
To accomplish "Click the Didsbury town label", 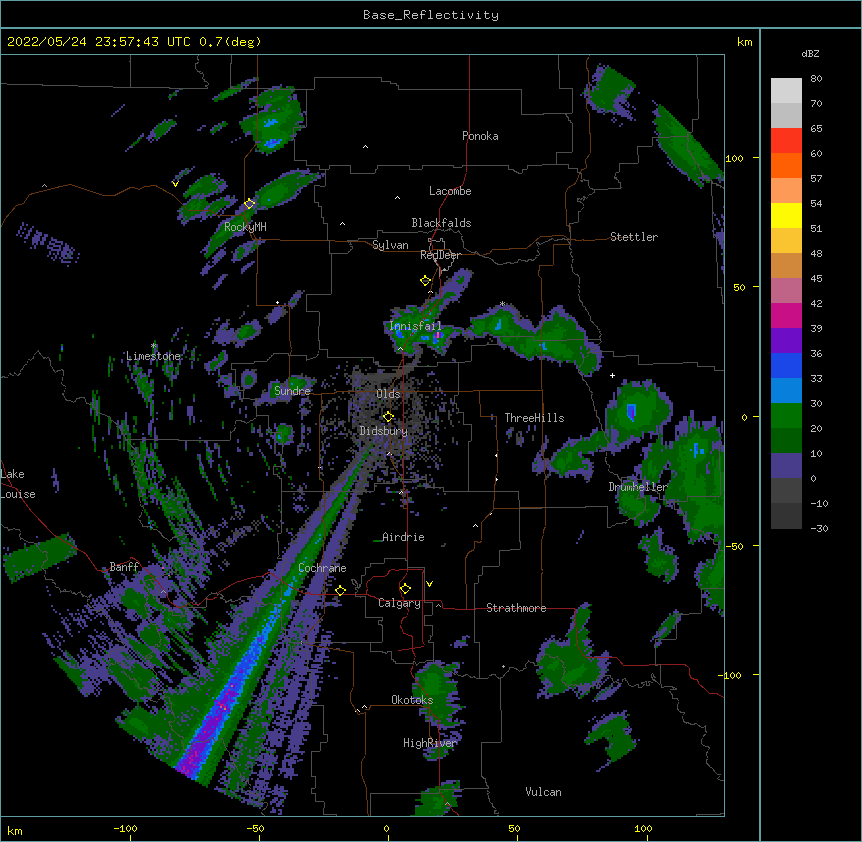I will (x=384, y=431).
